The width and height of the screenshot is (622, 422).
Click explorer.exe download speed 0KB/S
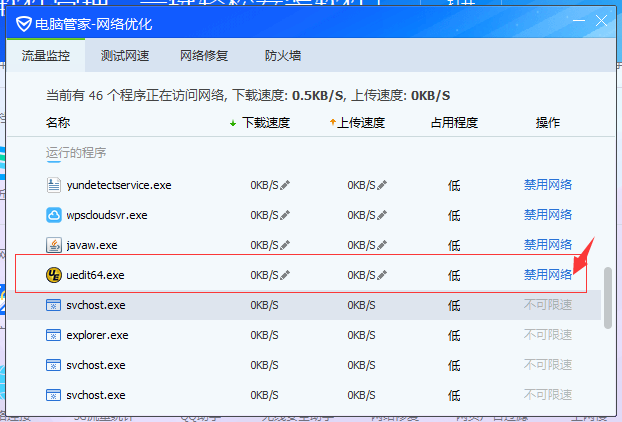tap(264, 336)
